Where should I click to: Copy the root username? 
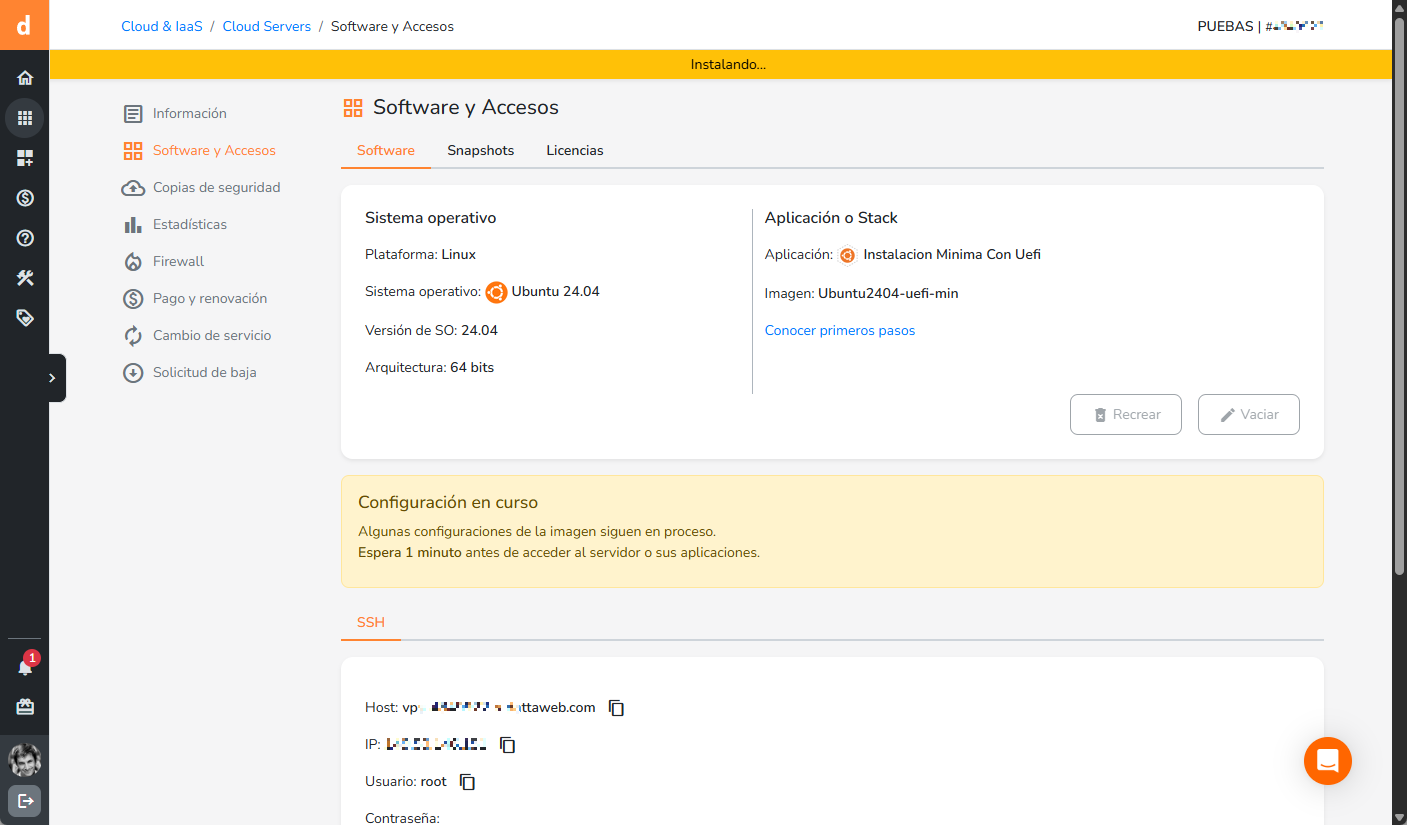click(467, 782)
